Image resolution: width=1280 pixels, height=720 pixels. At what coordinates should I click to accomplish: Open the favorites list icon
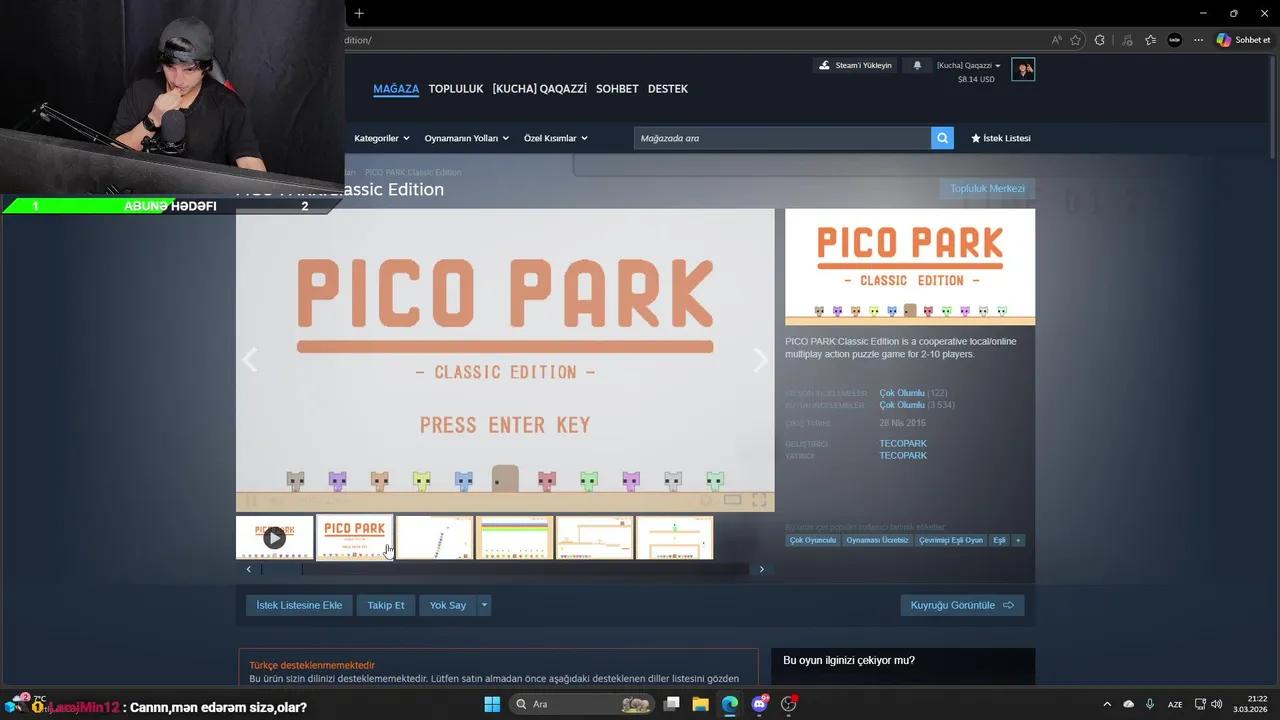click(x=1151, y=40)
